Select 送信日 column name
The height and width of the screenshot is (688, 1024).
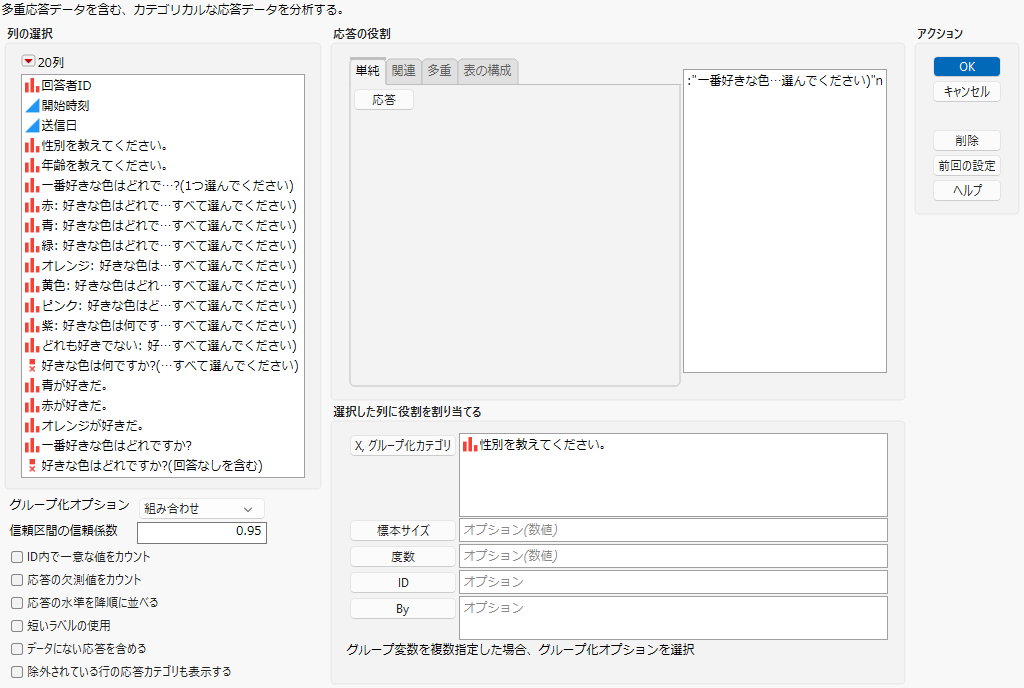59,125
